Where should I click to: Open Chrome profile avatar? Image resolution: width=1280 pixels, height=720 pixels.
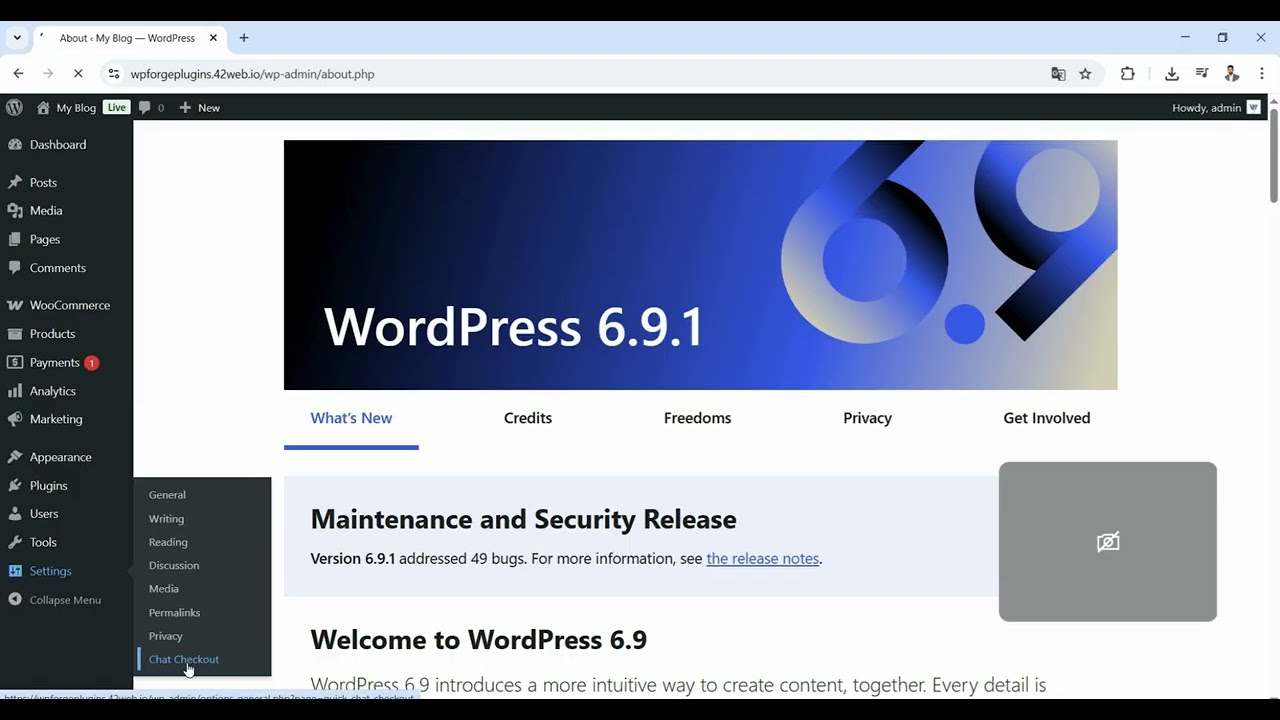[1232, 74]
